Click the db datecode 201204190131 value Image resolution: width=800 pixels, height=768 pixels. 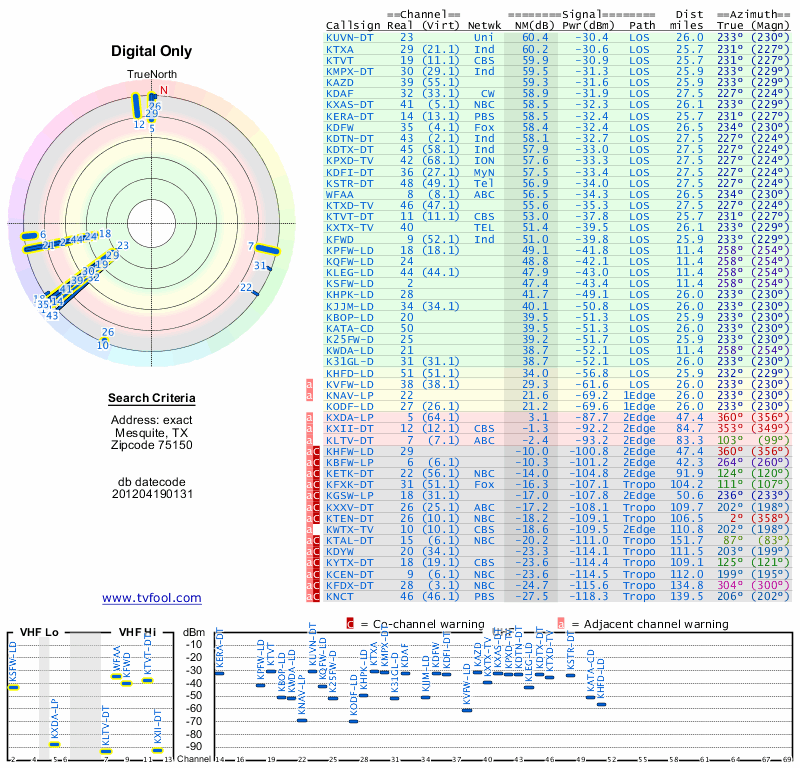pos(152,494)
